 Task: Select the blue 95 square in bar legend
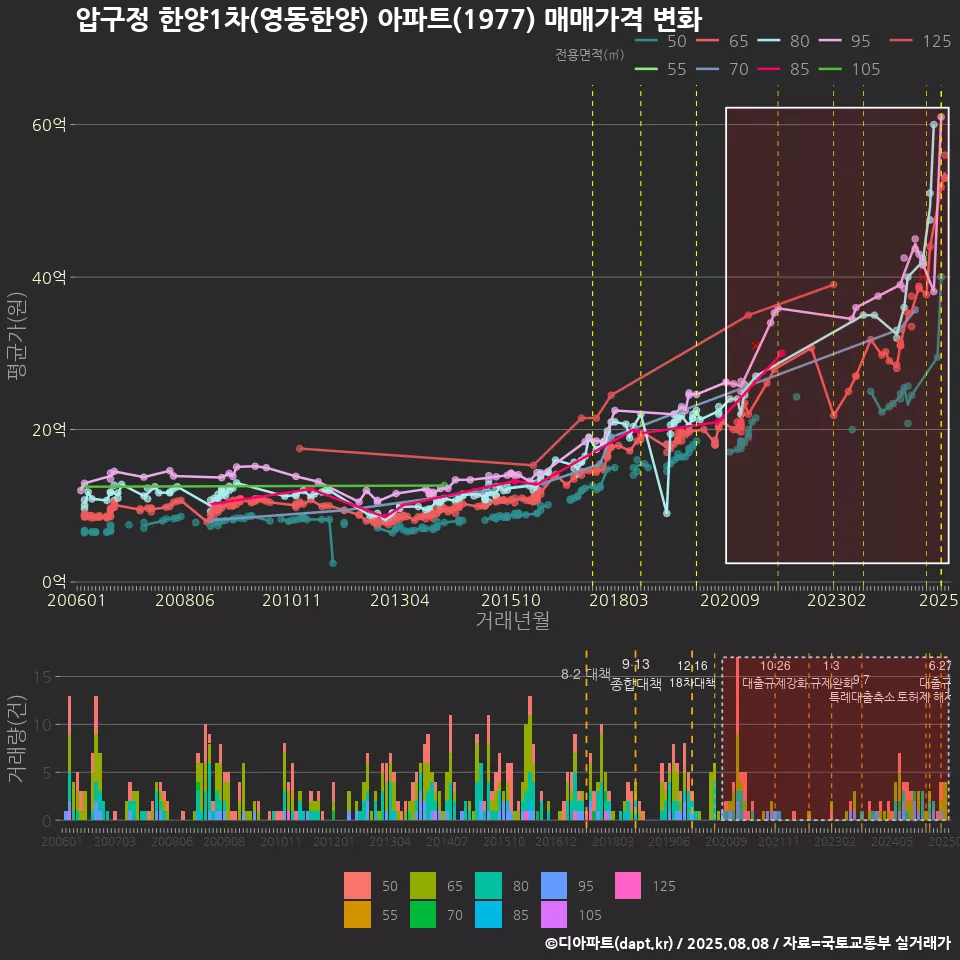point(553,885)
